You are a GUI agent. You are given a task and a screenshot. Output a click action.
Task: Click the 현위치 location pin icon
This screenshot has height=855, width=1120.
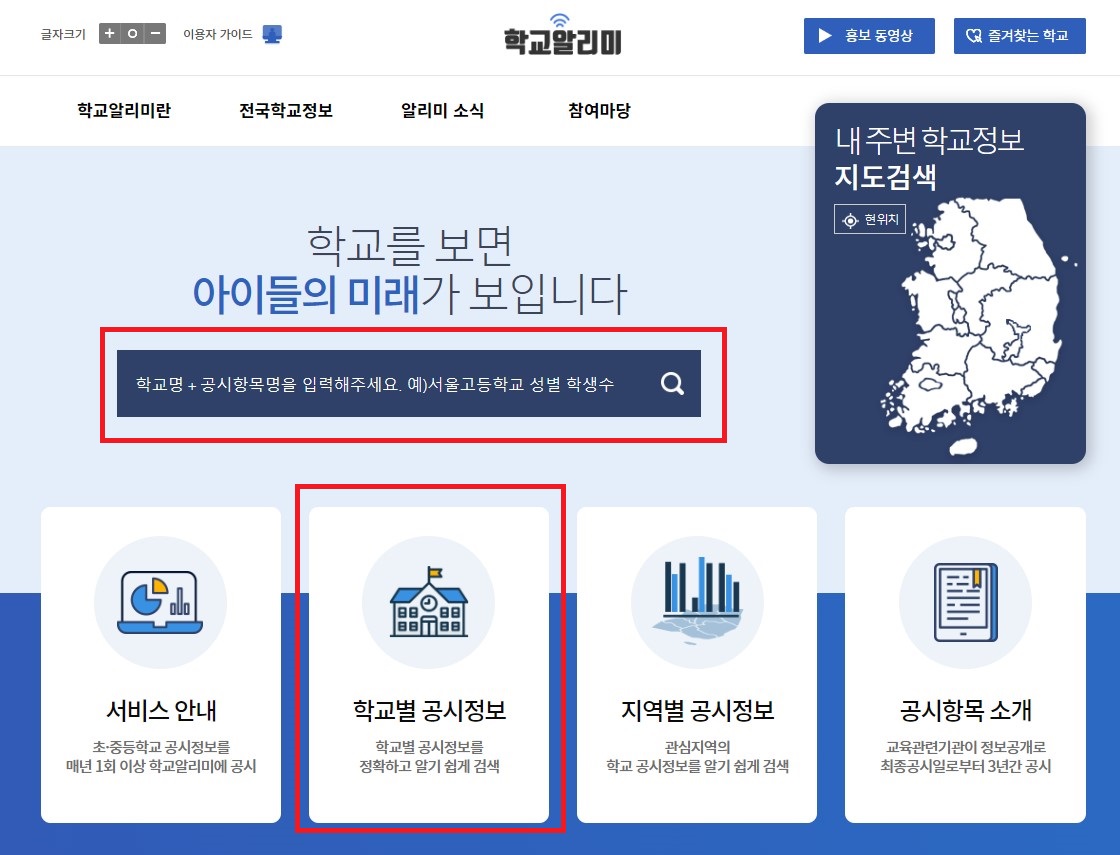point(851,219)
